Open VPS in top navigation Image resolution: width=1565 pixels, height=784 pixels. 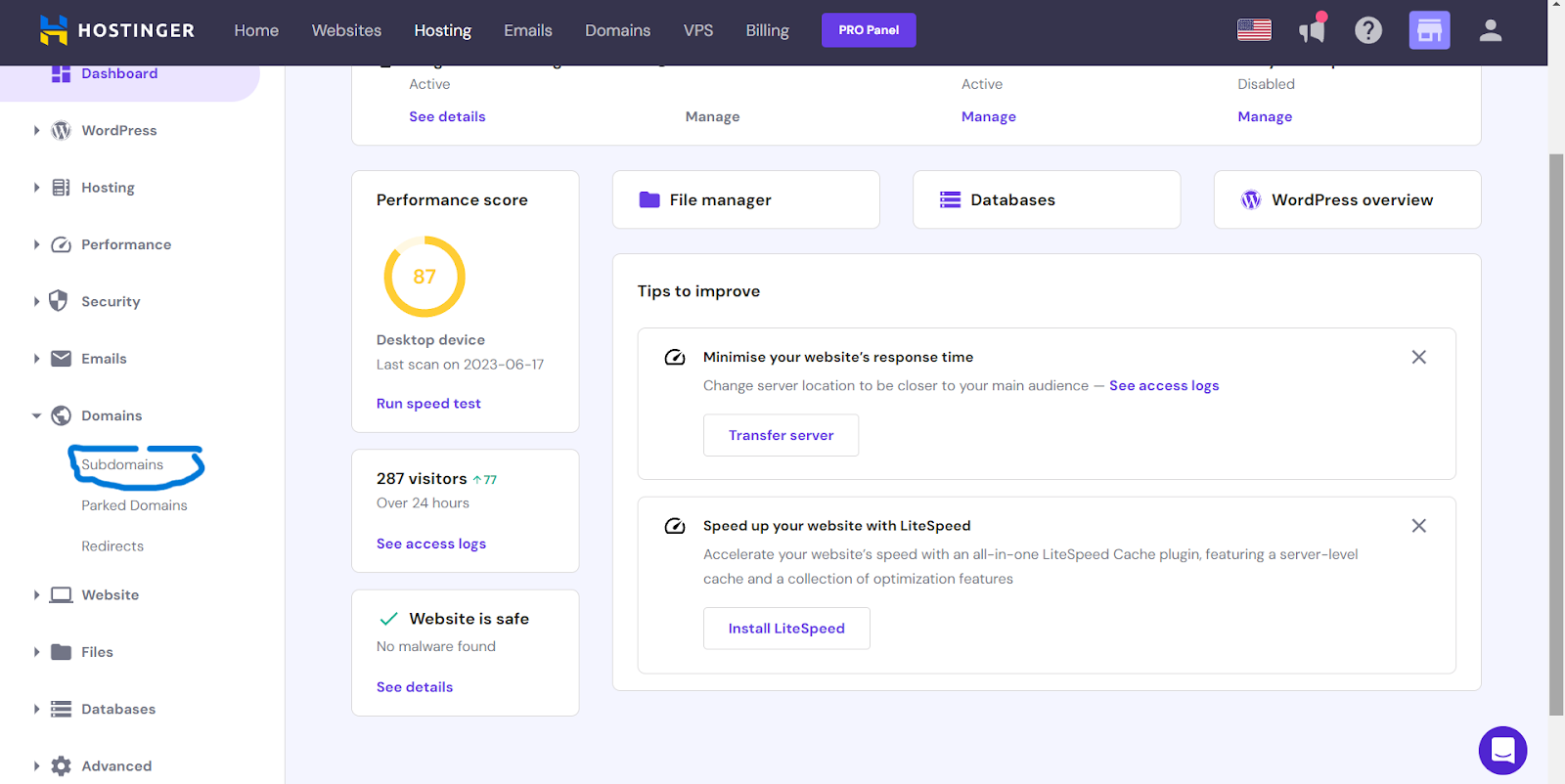pyautogui.click(x=698, y=30)
